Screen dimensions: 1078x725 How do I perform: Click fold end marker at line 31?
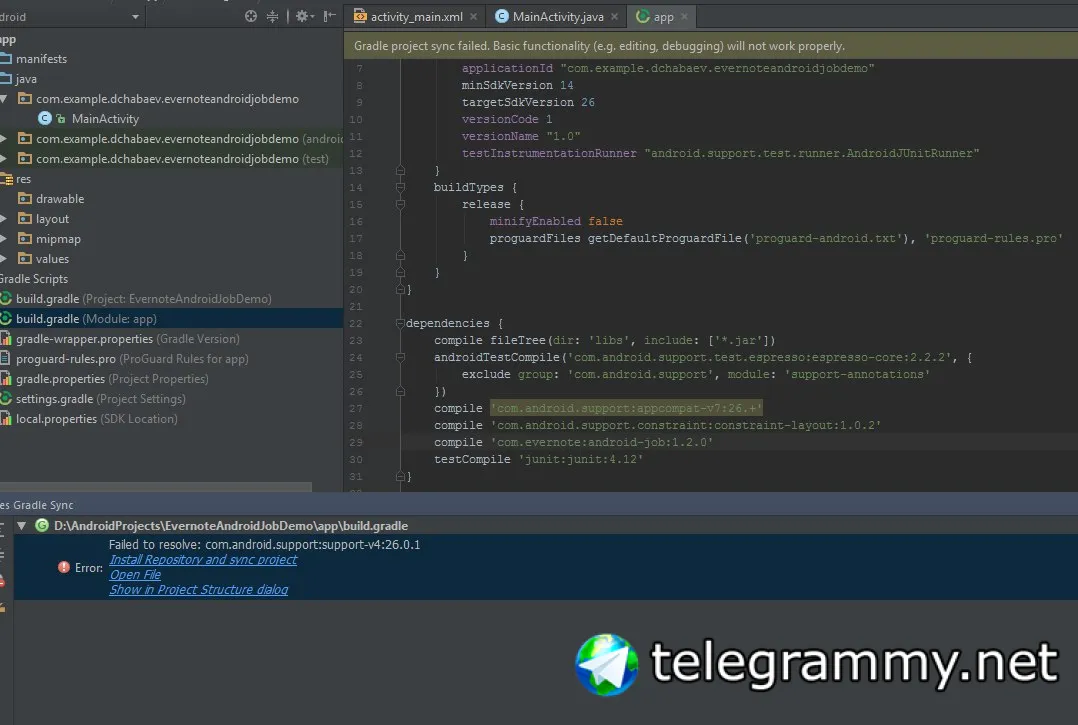tap(400, 476)
